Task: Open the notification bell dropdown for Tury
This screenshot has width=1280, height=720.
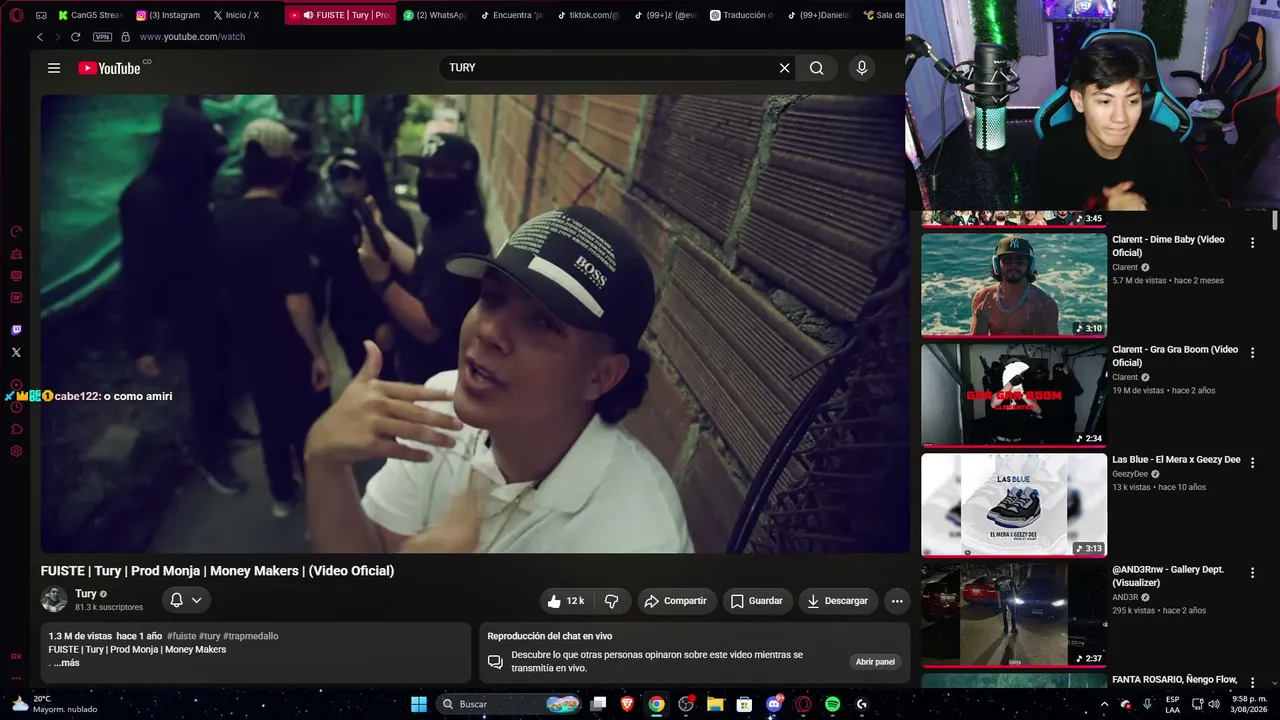Action: pyautogui.click(x=186, y=600)
